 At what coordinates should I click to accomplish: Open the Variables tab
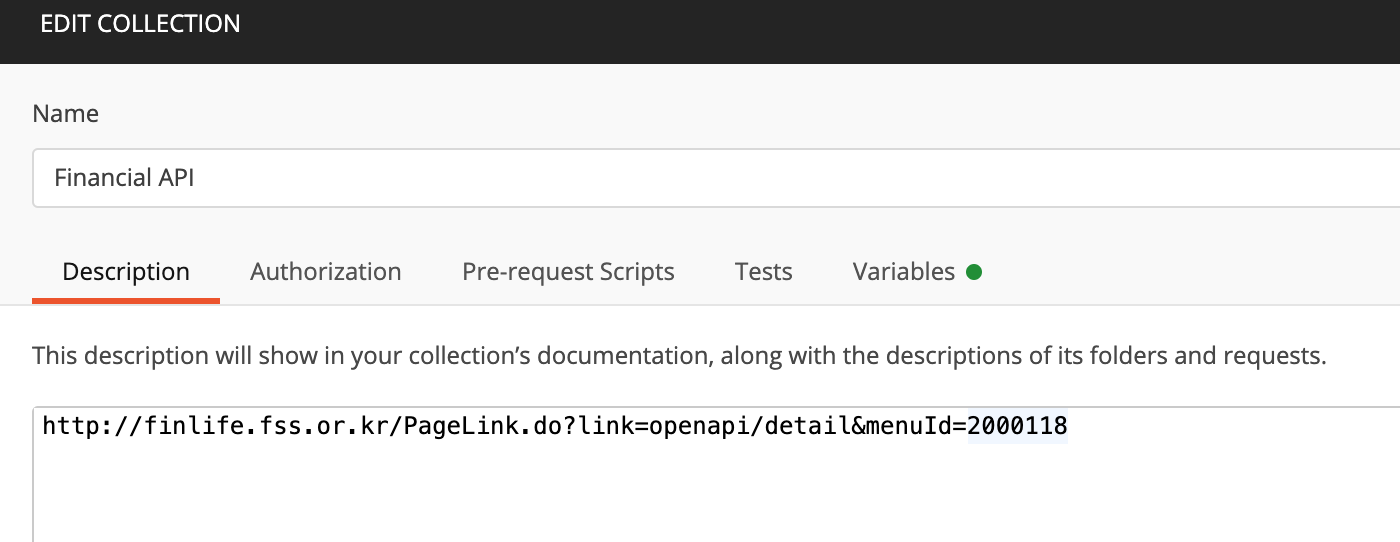[904, 272]
